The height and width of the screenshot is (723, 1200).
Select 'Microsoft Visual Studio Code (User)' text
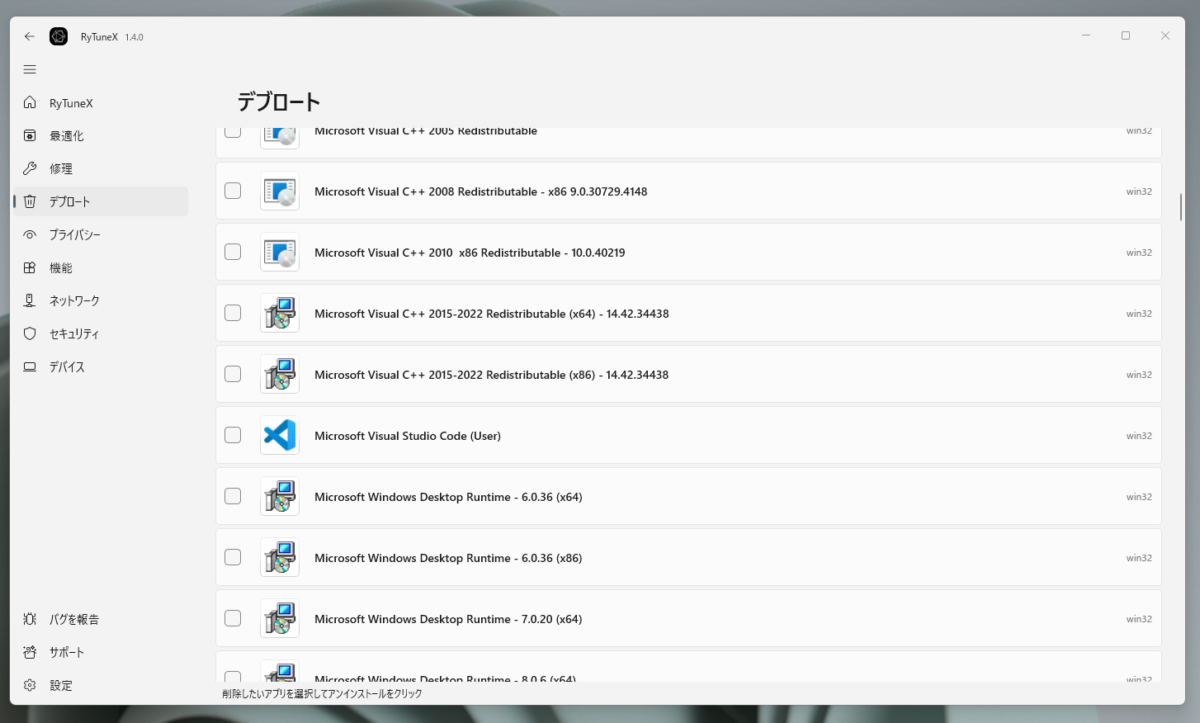click(407, 435)
